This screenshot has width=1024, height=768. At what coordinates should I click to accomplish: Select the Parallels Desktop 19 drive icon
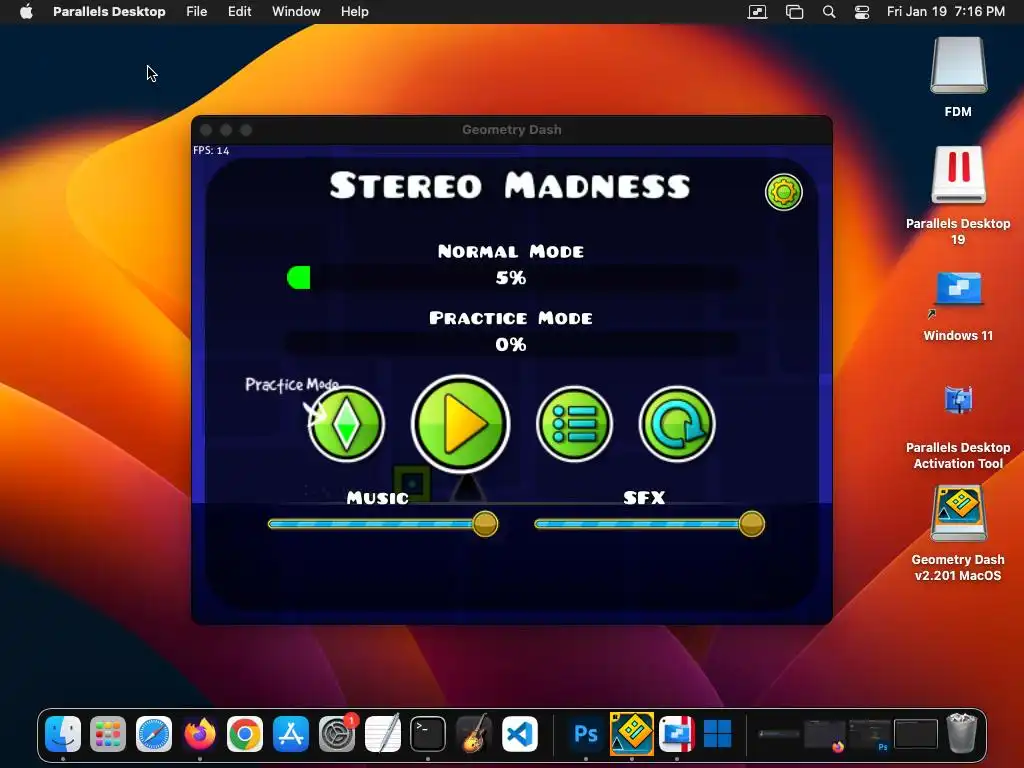click(x=958, y=175)
